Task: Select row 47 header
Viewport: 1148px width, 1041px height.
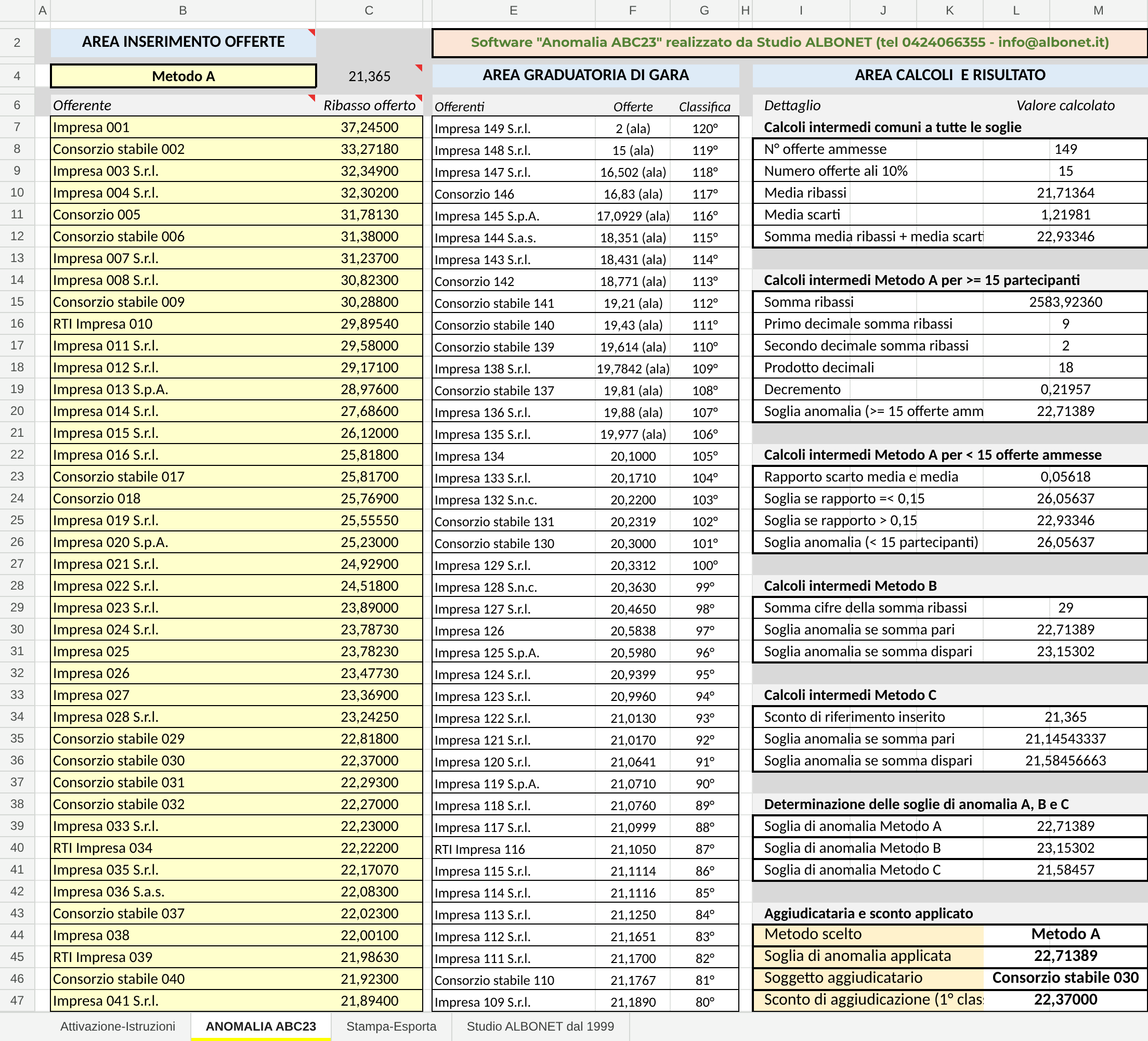Action: tap(17, 1001)
